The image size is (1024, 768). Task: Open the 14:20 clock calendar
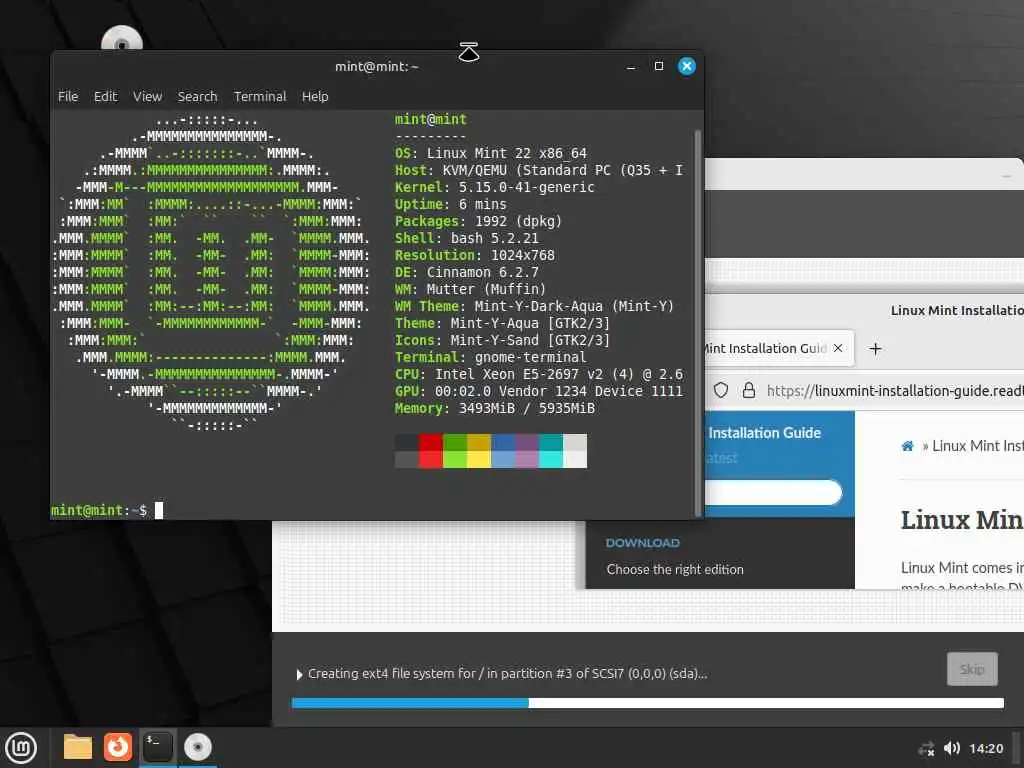click(x=985, y=748)
